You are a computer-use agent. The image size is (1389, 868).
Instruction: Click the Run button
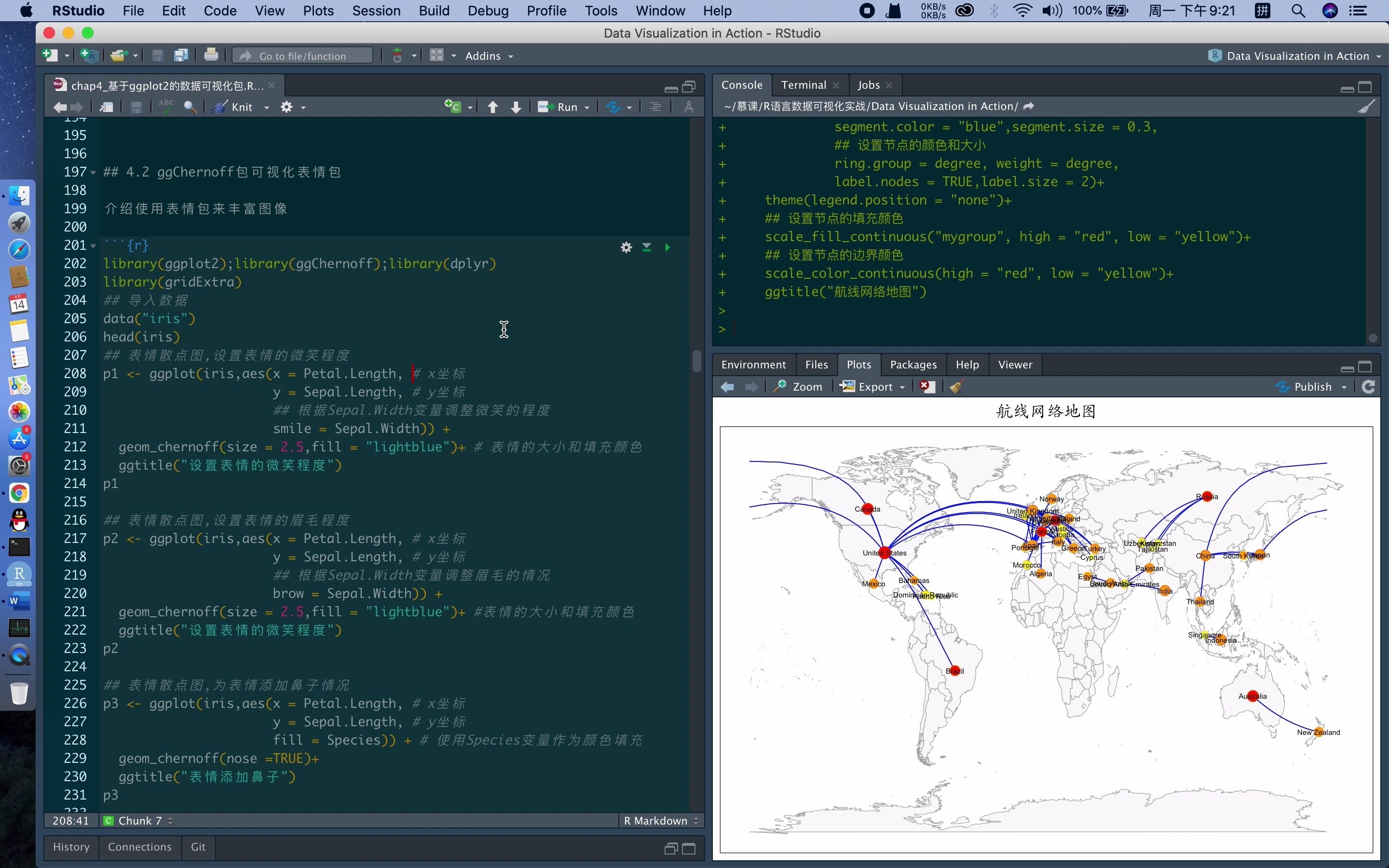click(558, 108)
